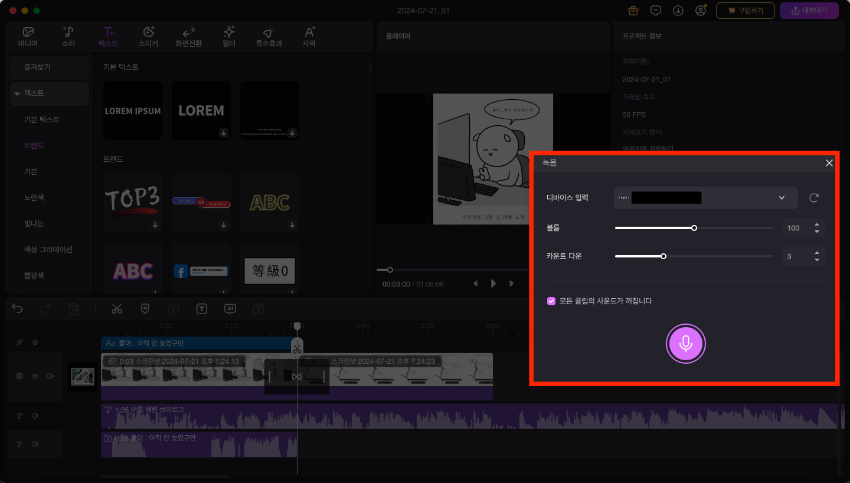
Task: Click the 카운트 다운 slider handle
Action: (663, 256)
